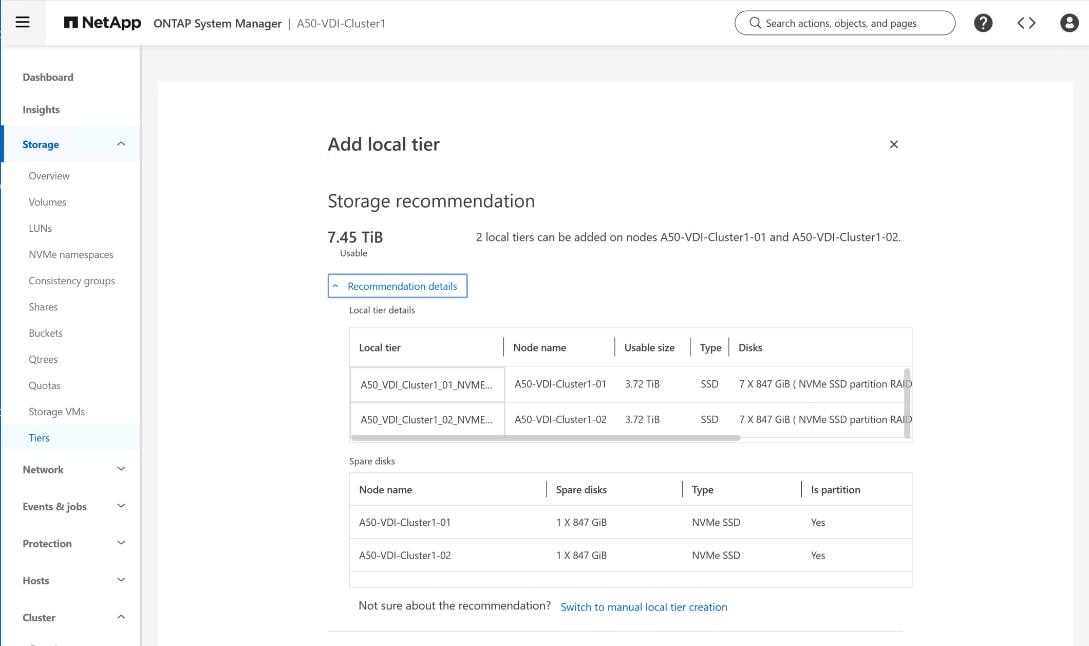The height and width of the screenshot is (646, 1089).
Task: Expand the Events & jobs section
Action: coord(121,506)
